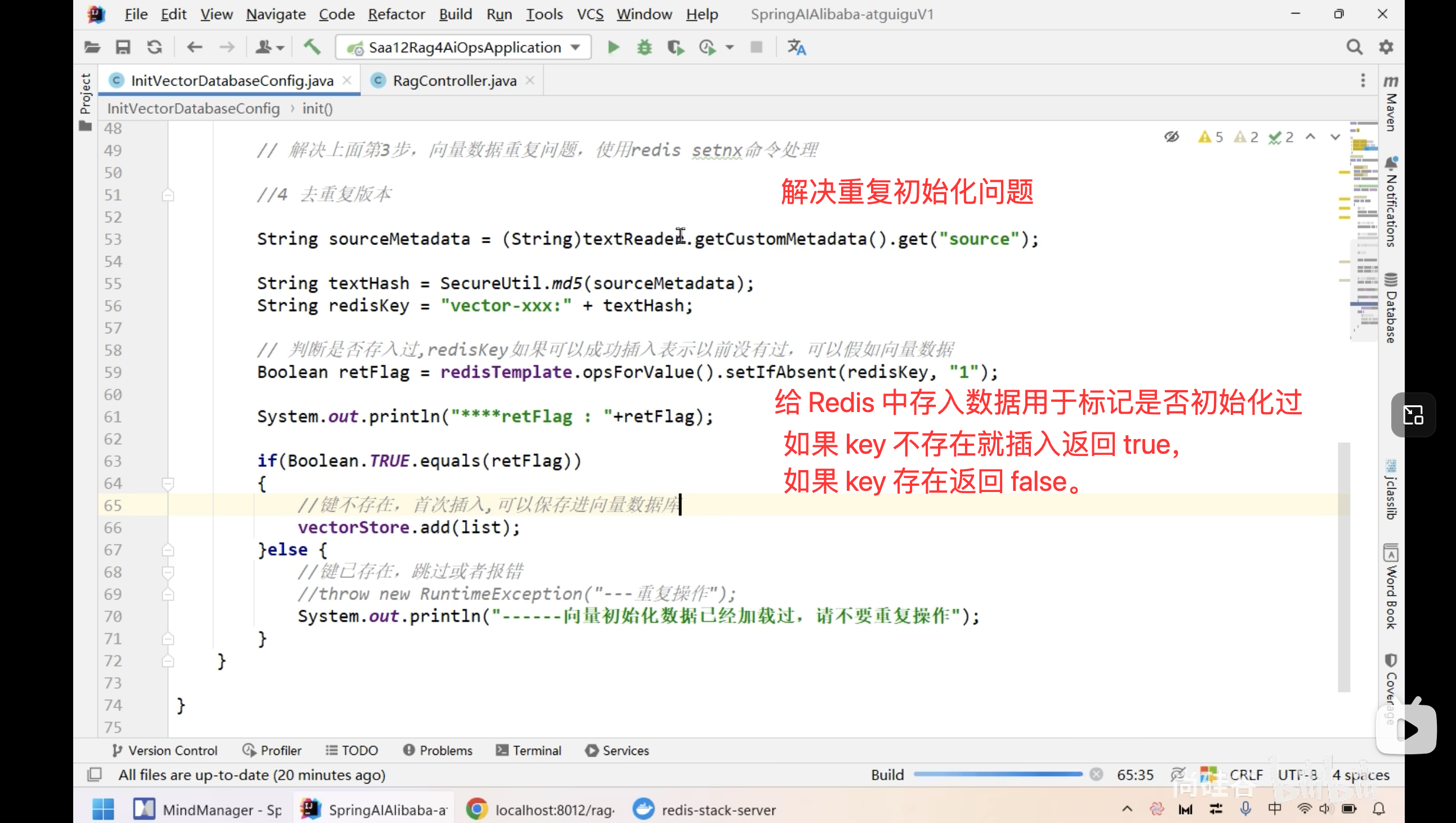Open redis-stack-server from the taskbar
The height and width of the screenshot is (823, 1456).
coord(704,809)
